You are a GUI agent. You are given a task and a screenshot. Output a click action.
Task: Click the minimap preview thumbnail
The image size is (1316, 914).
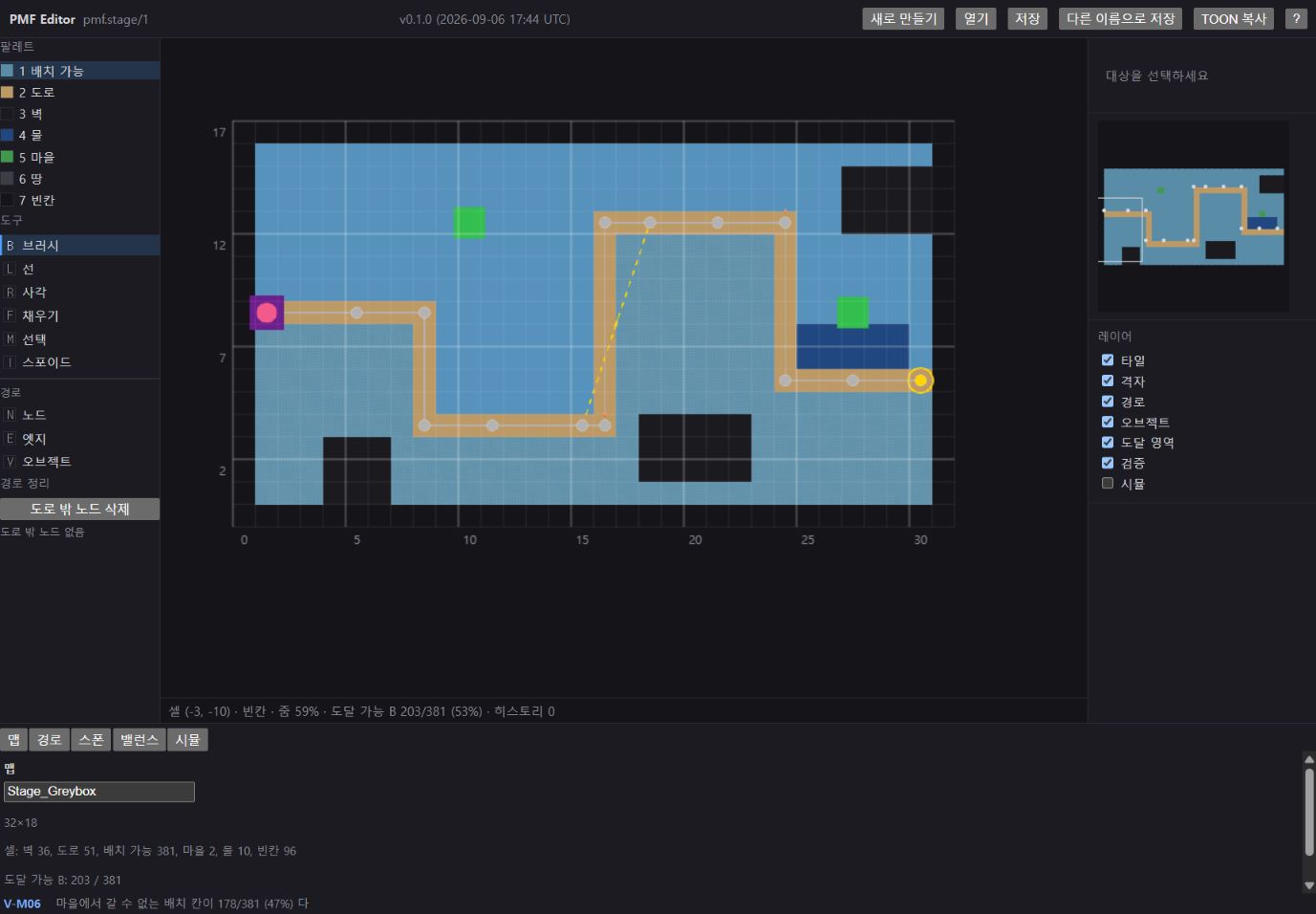[x=1193, y=216]
